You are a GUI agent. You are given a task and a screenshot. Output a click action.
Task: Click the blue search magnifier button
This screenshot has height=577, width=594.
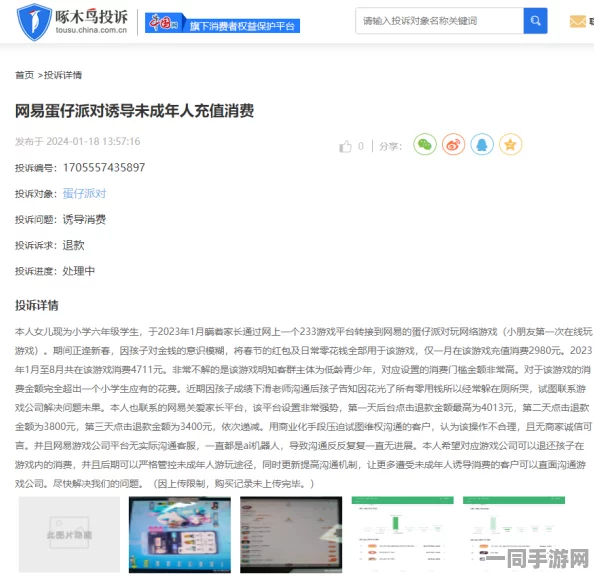coord(535,21)
